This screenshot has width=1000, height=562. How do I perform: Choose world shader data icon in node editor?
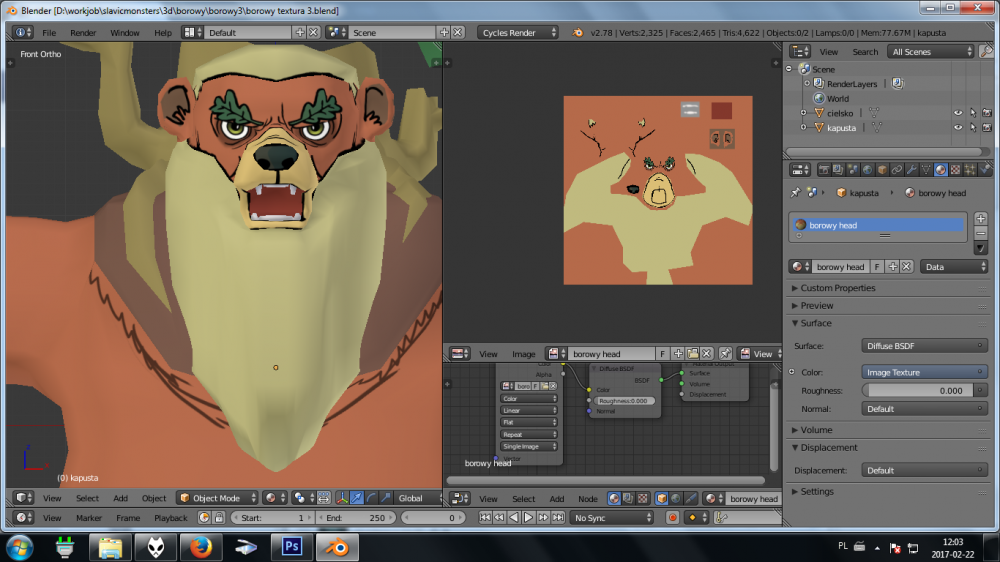pyautogui.click(x=675, y=499)
